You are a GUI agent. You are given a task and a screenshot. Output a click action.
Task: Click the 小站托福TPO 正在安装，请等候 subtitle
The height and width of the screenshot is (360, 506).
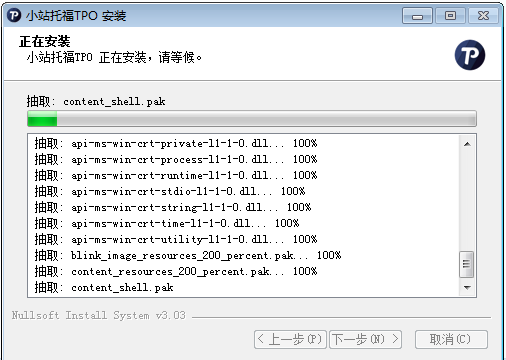114,57
